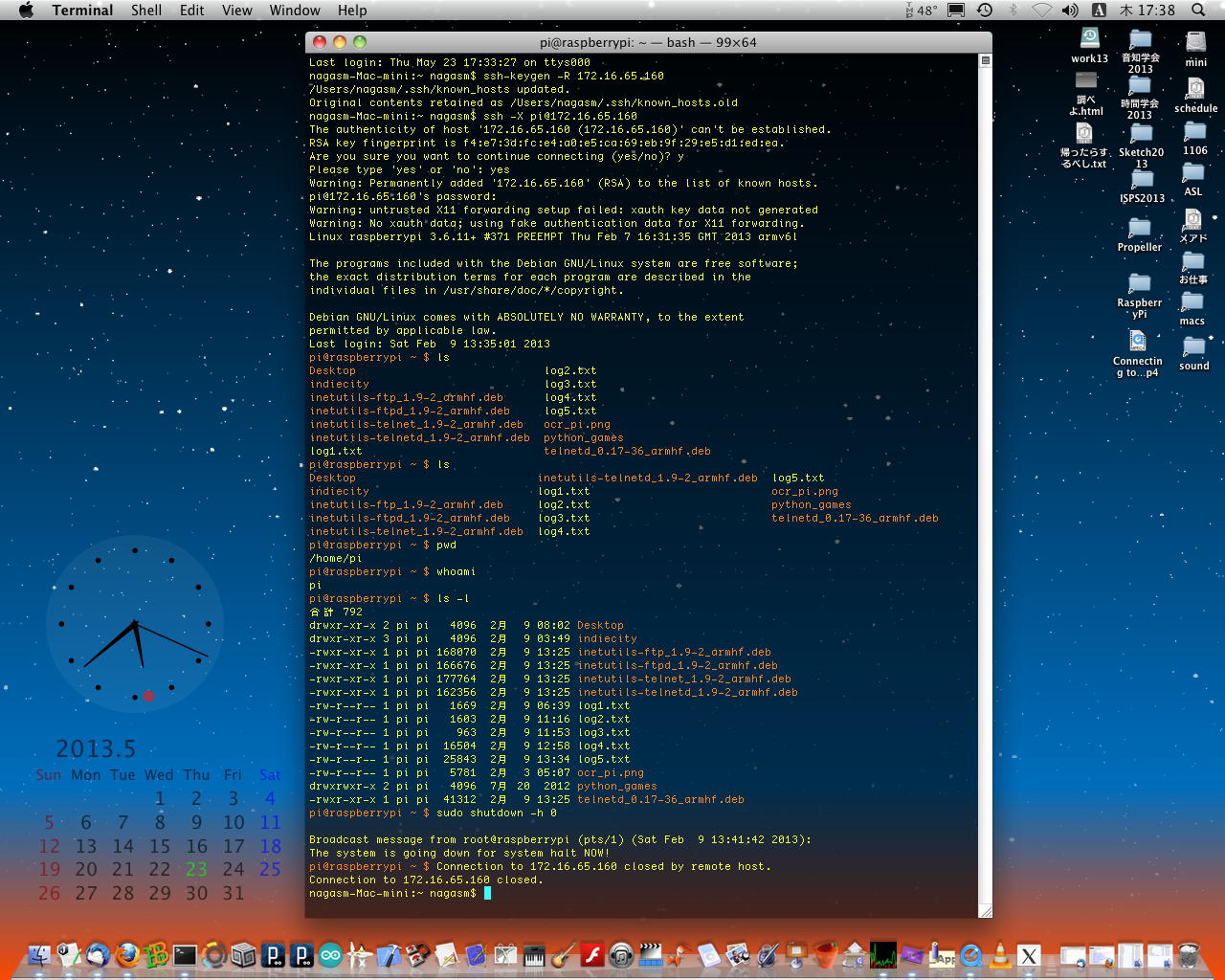Open QuickTime Player from the Dock

tap(970, 955)
